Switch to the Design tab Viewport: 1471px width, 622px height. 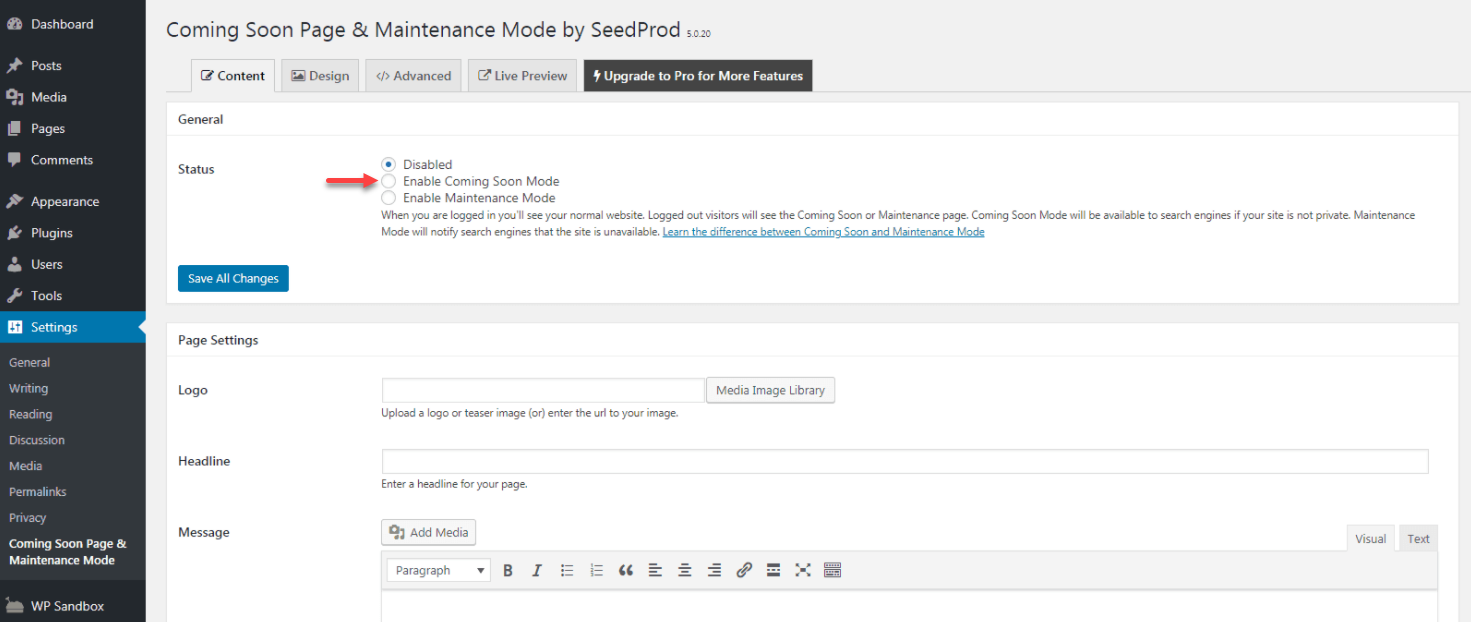click(x=320, y=75)
